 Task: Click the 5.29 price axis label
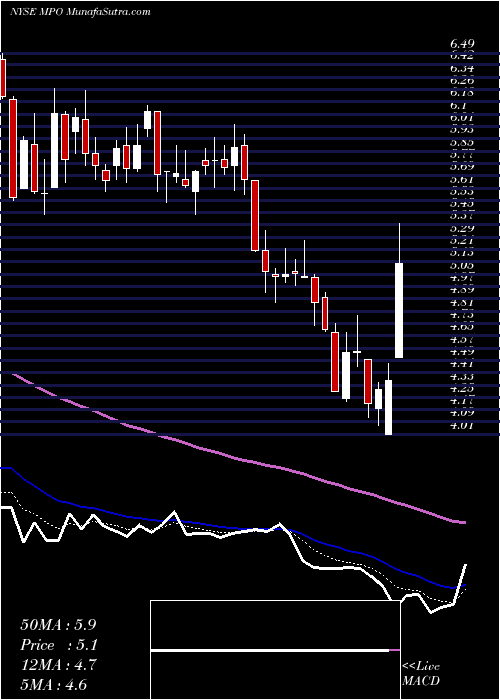(462, 229)
